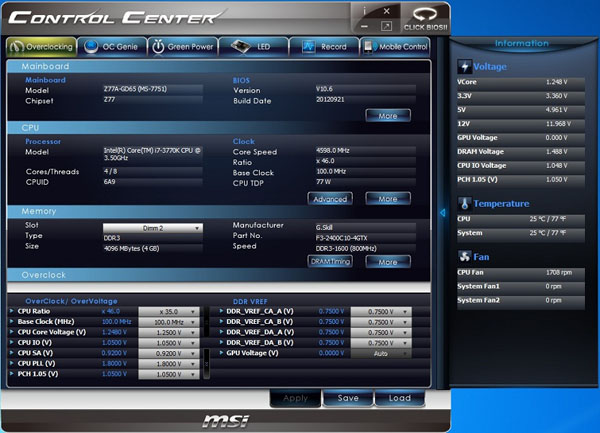The image size is (600, 433).
Task: Switch to the LED tab
Action: point(253,47)
